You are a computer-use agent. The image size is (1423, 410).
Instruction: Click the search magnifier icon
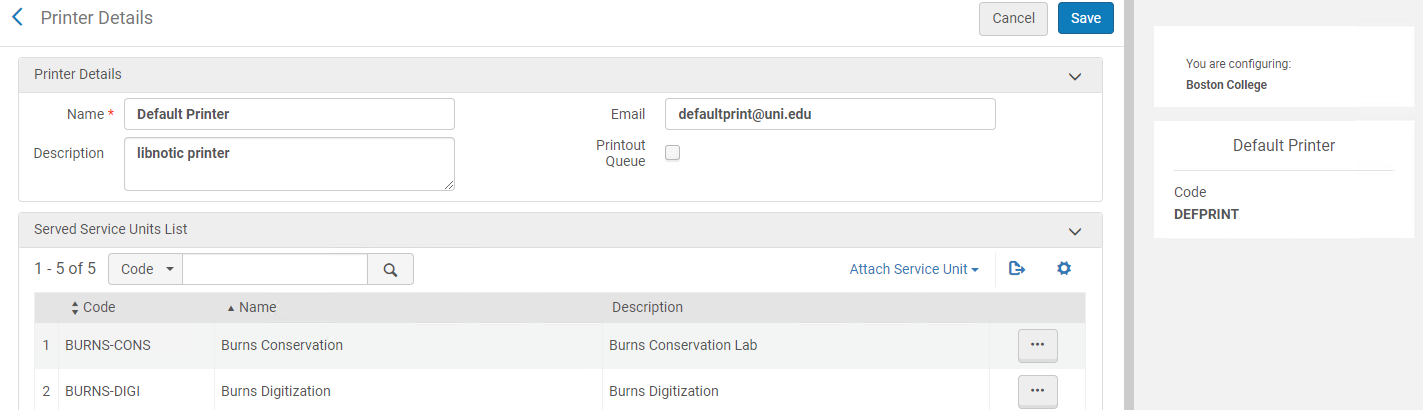point(390,269)
